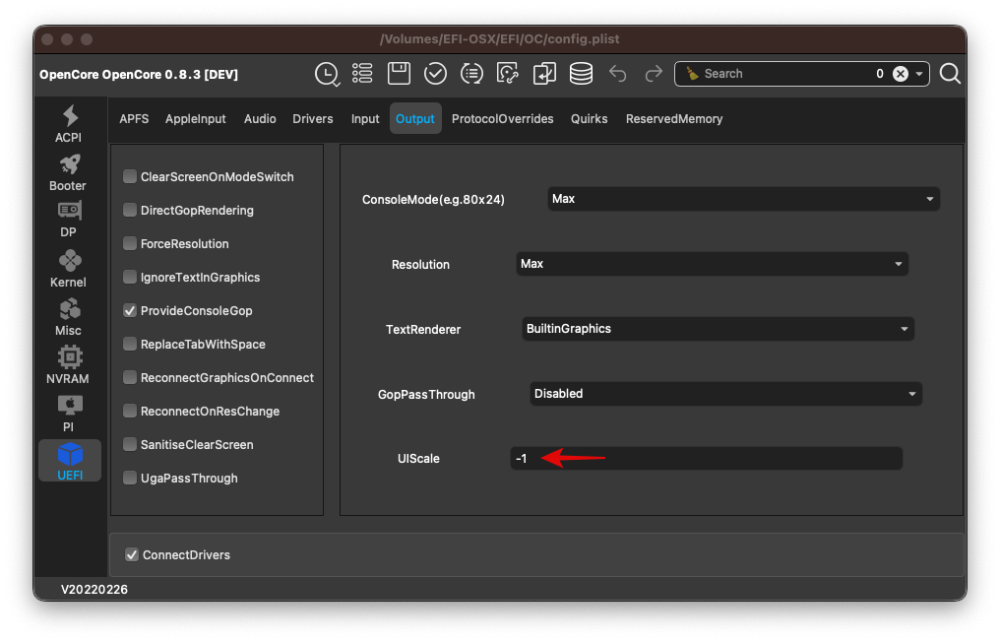Click the UIScale value field

coord(706,458)
